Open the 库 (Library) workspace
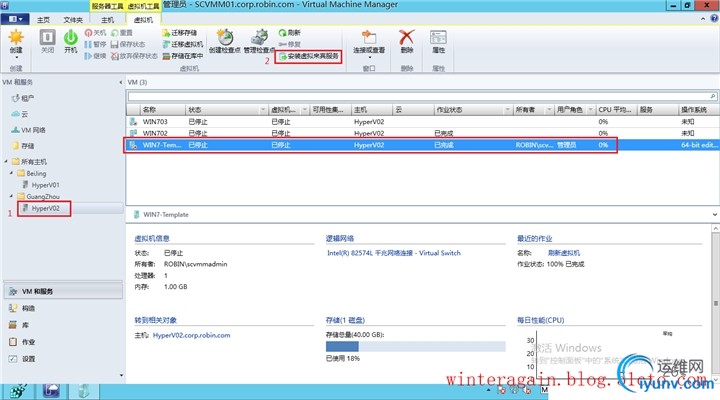Image resolution: width=720 pixels, height=400 pixels. coord(63,325)
